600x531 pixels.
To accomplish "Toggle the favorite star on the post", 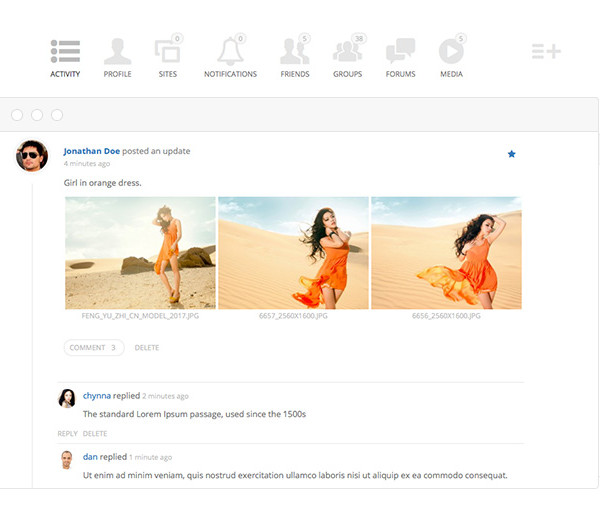I will tap(511, 154).
